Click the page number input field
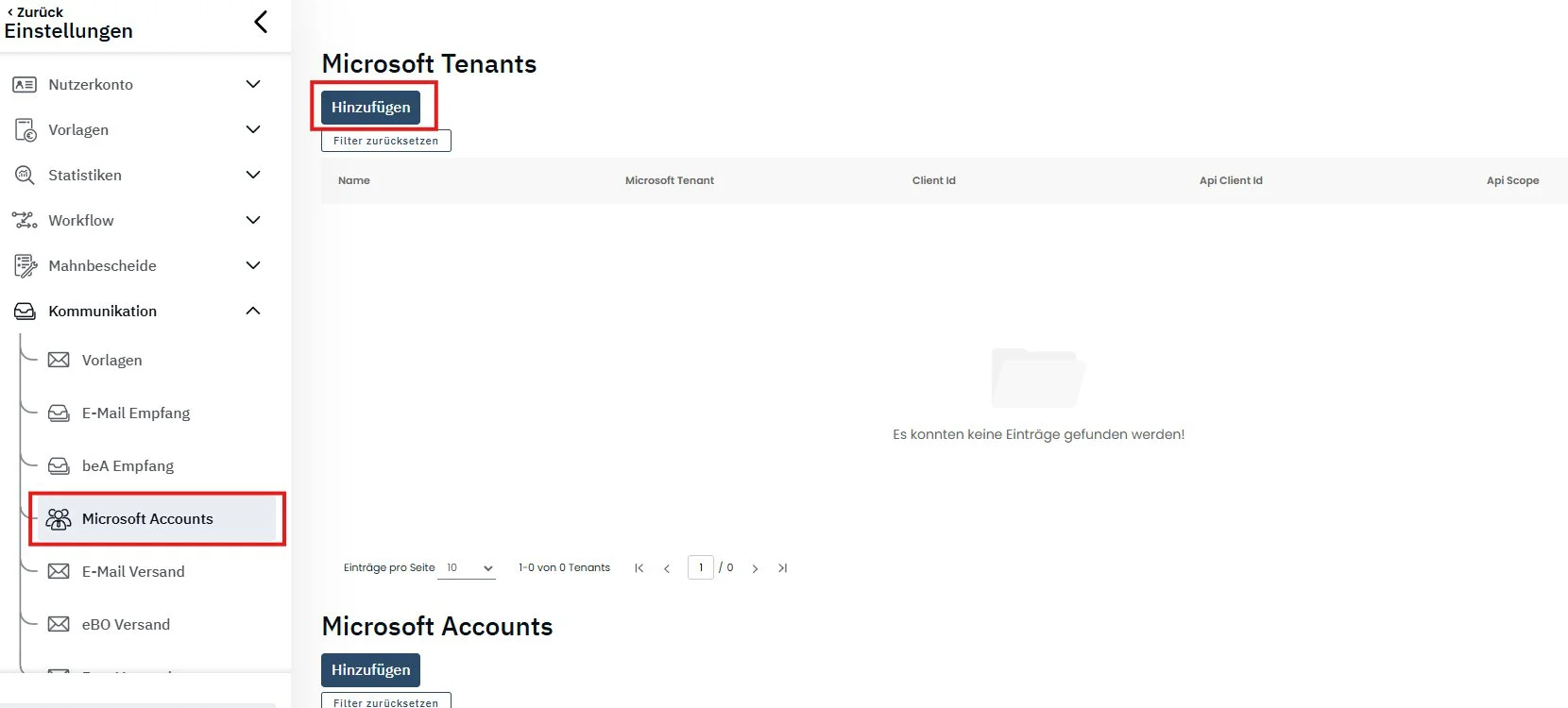 pyautogui.click(x=701, y=567)
